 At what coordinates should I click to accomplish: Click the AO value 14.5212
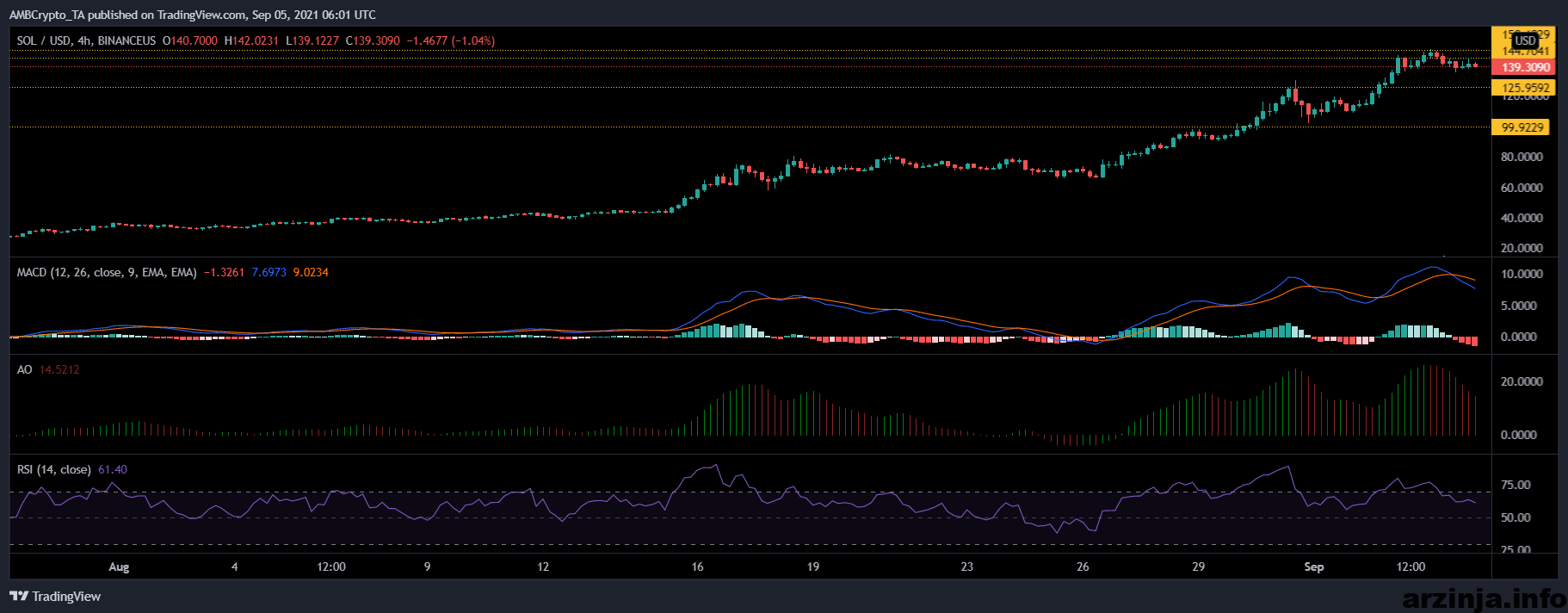59,369
